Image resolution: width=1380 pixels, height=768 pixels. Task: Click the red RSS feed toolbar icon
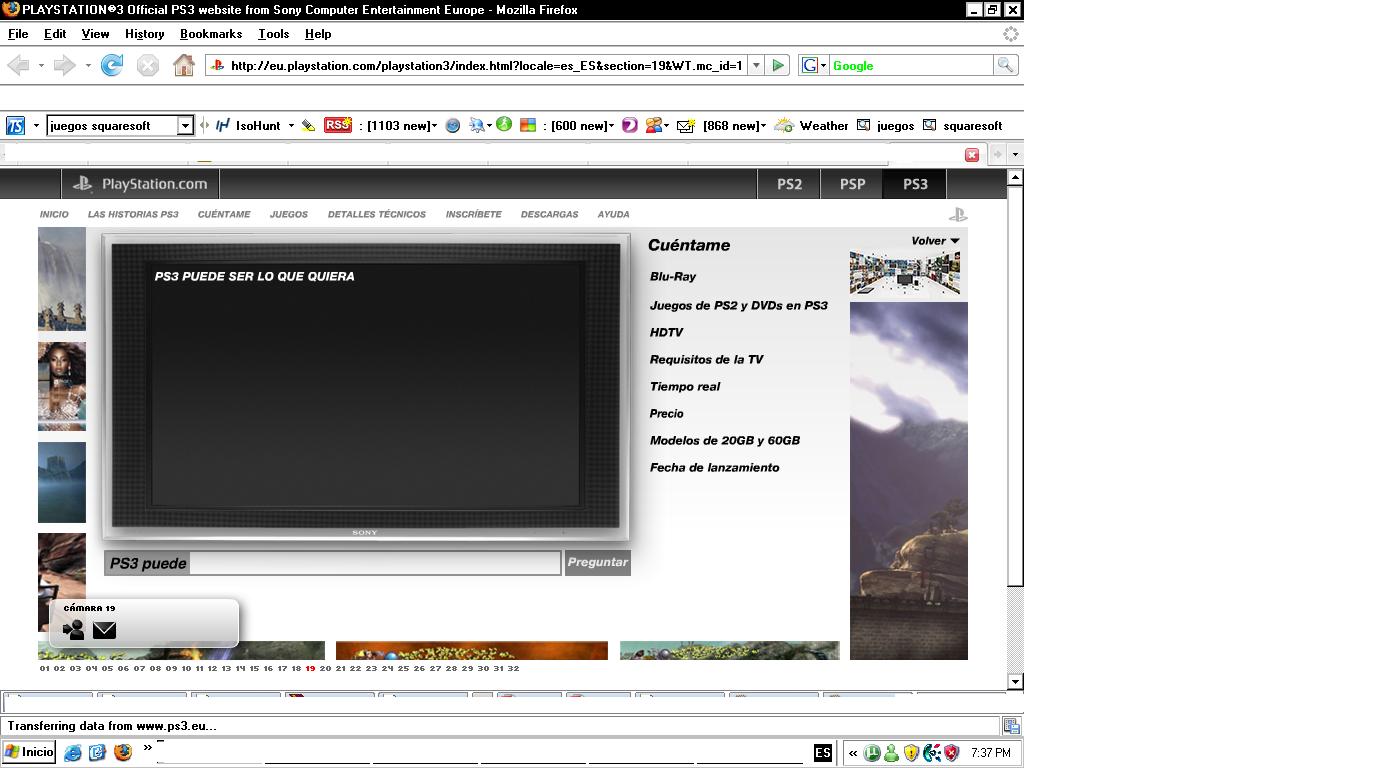(338, 125)
